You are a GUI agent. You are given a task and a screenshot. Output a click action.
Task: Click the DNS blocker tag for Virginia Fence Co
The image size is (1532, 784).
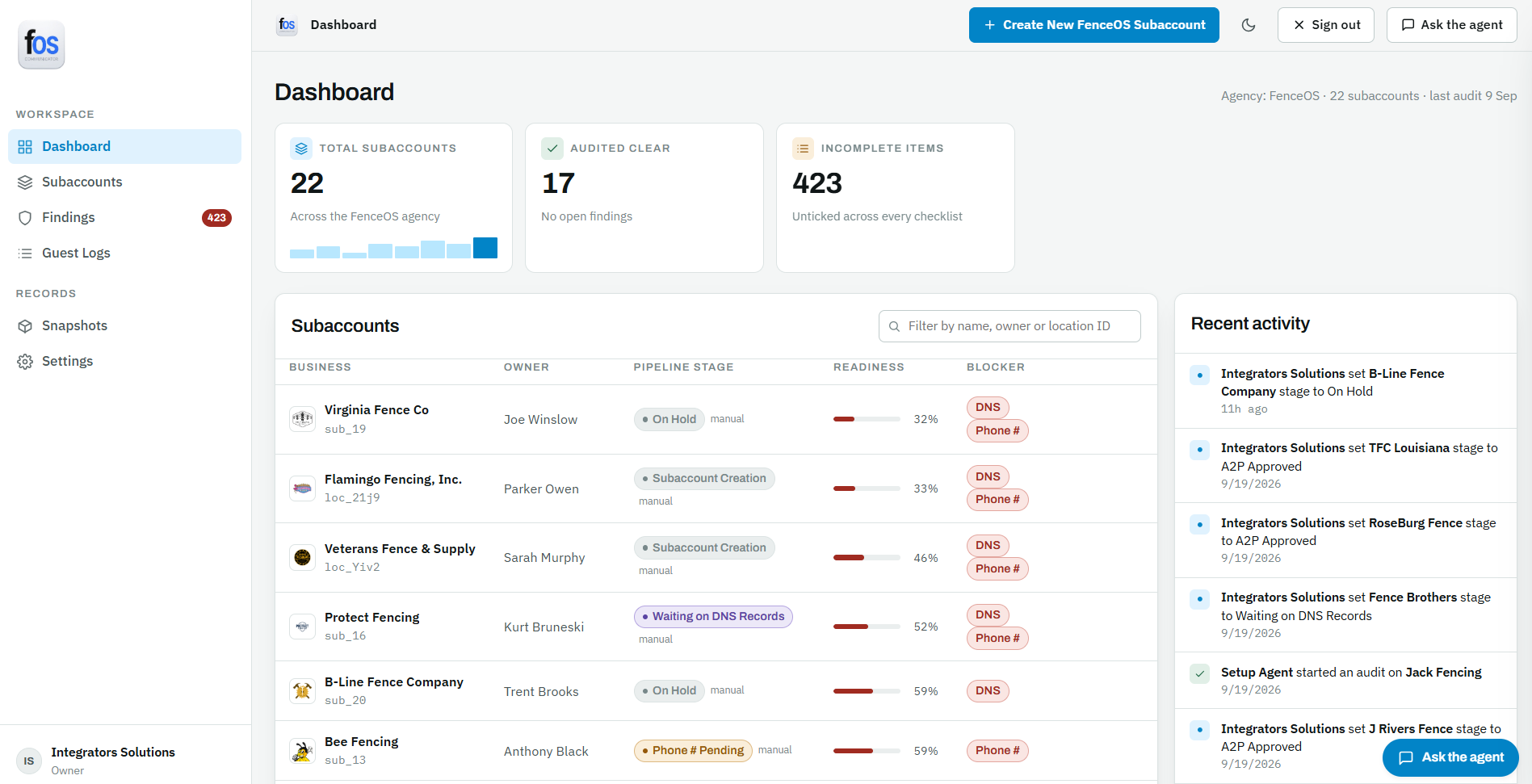tap(988, 408)
